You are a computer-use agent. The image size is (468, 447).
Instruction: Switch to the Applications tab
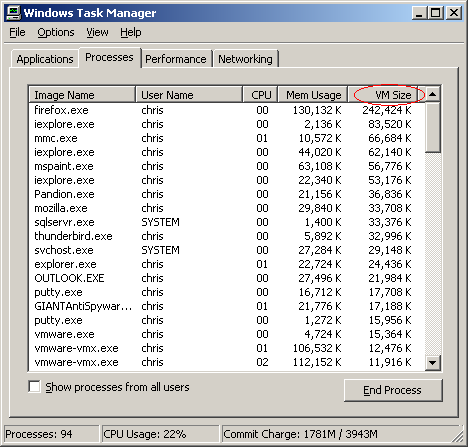pyautogui.click(x=45, y=59)
